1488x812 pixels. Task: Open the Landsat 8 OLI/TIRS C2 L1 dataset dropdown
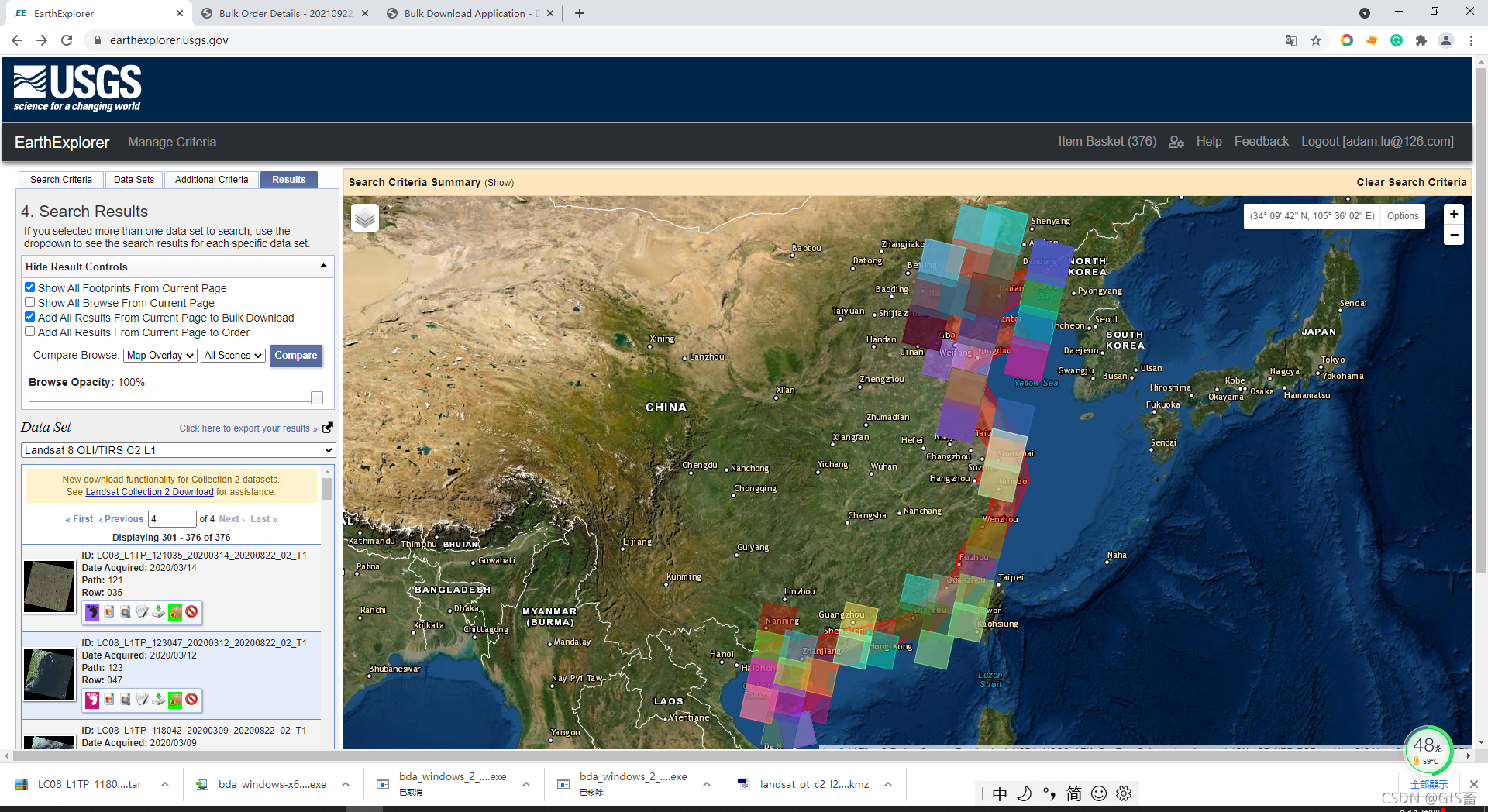pos(177,450)
